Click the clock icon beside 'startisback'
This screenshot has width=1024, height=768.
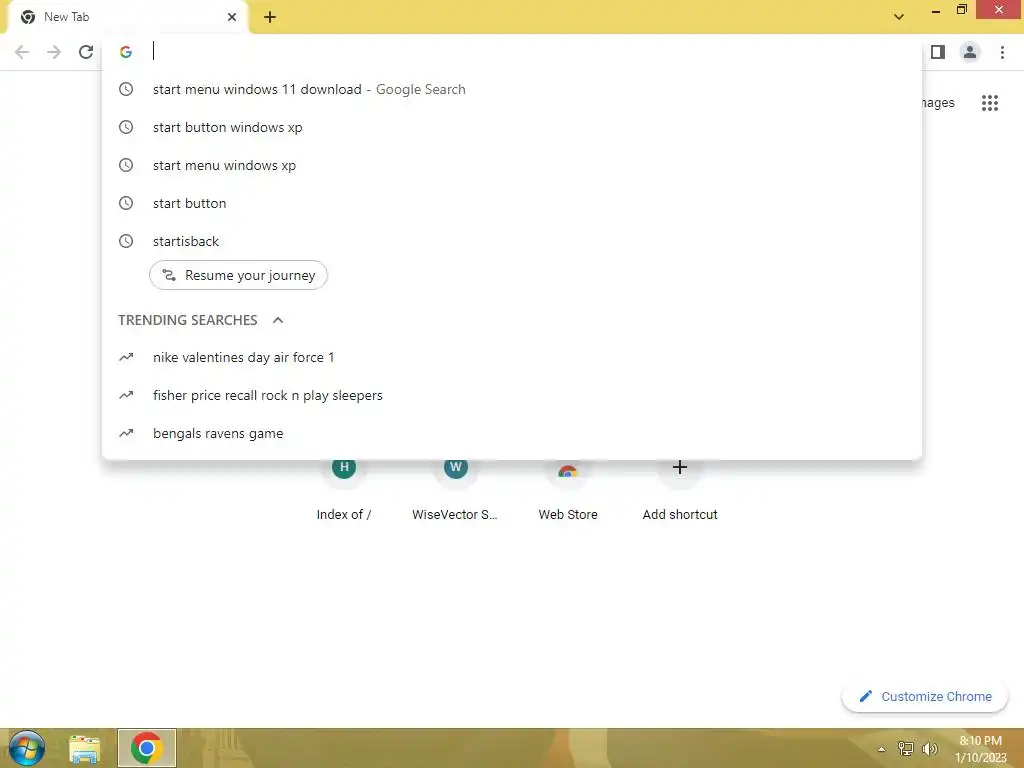click(x=126, y=241)
